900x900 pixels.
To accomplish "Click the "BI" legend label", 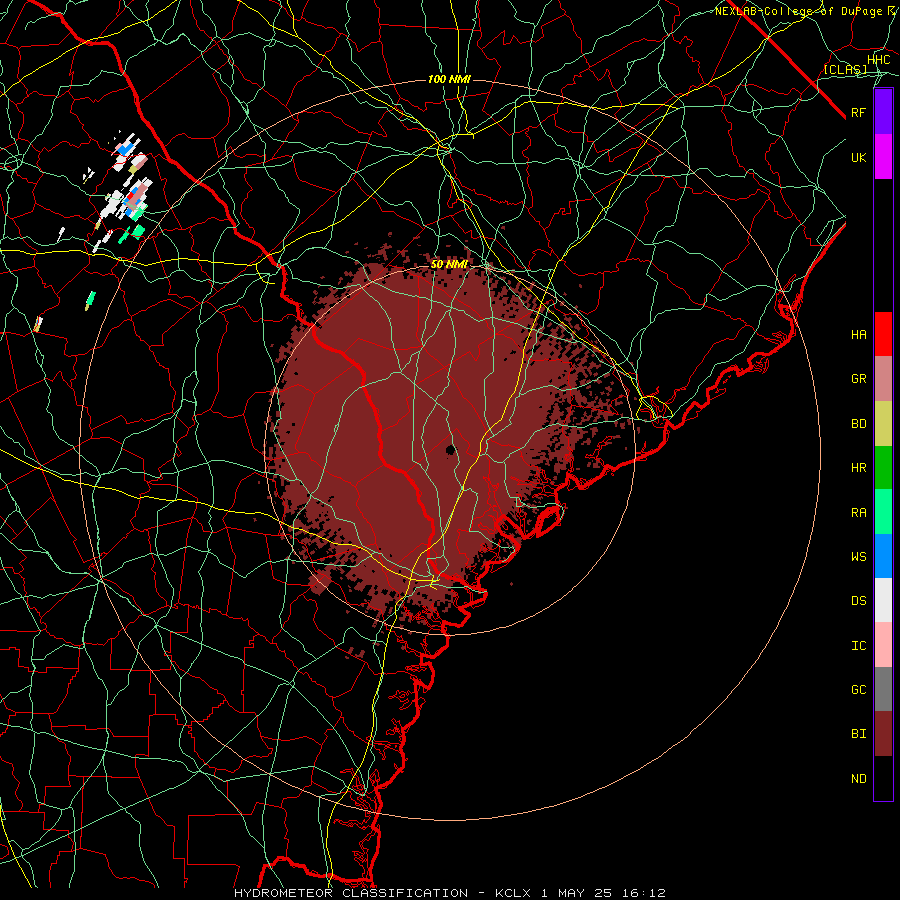I will click(x=859, y=734).
